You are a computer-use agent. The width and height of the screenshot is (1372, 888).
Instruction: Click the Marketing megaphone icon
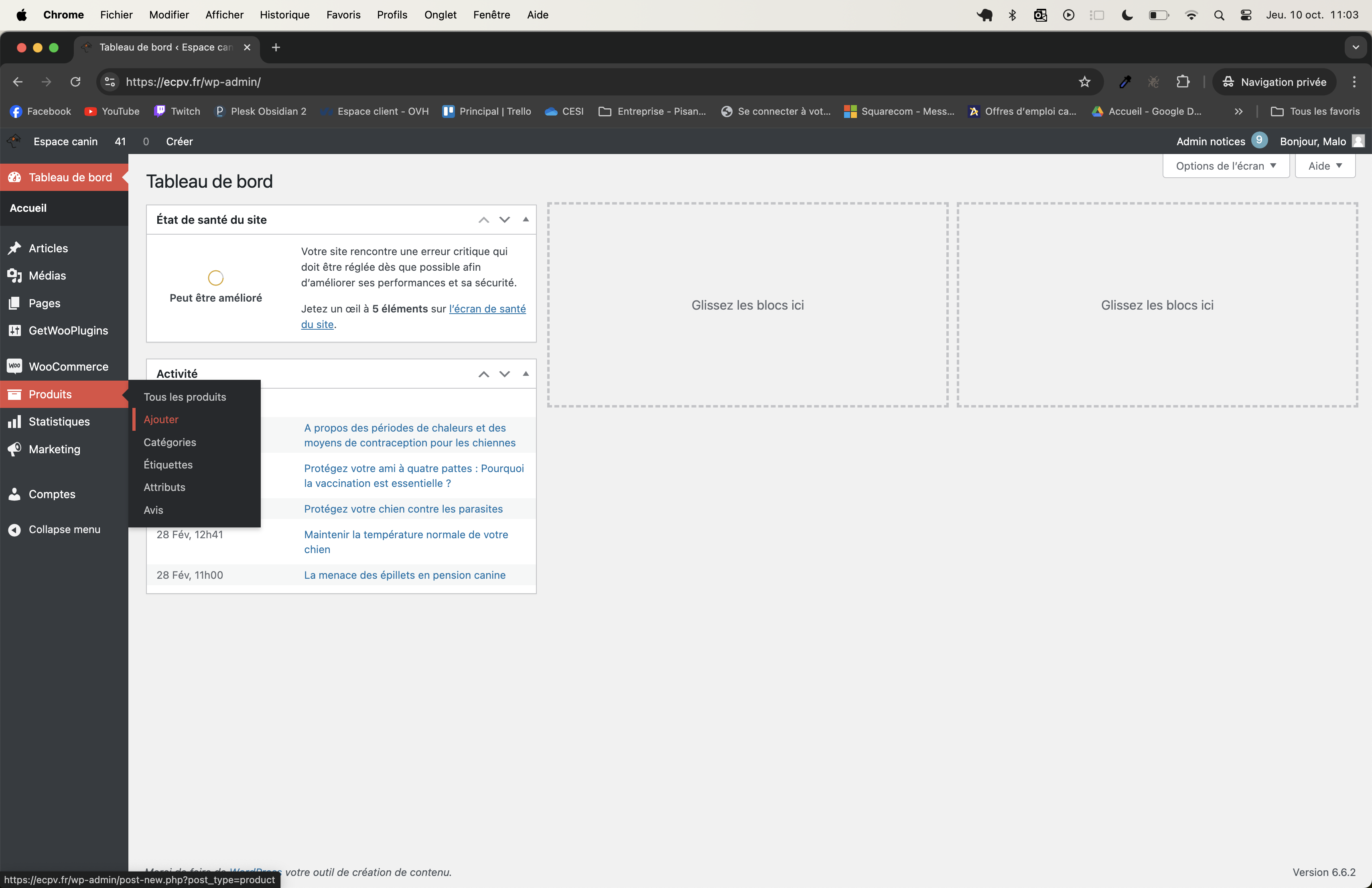pos(14,449)
